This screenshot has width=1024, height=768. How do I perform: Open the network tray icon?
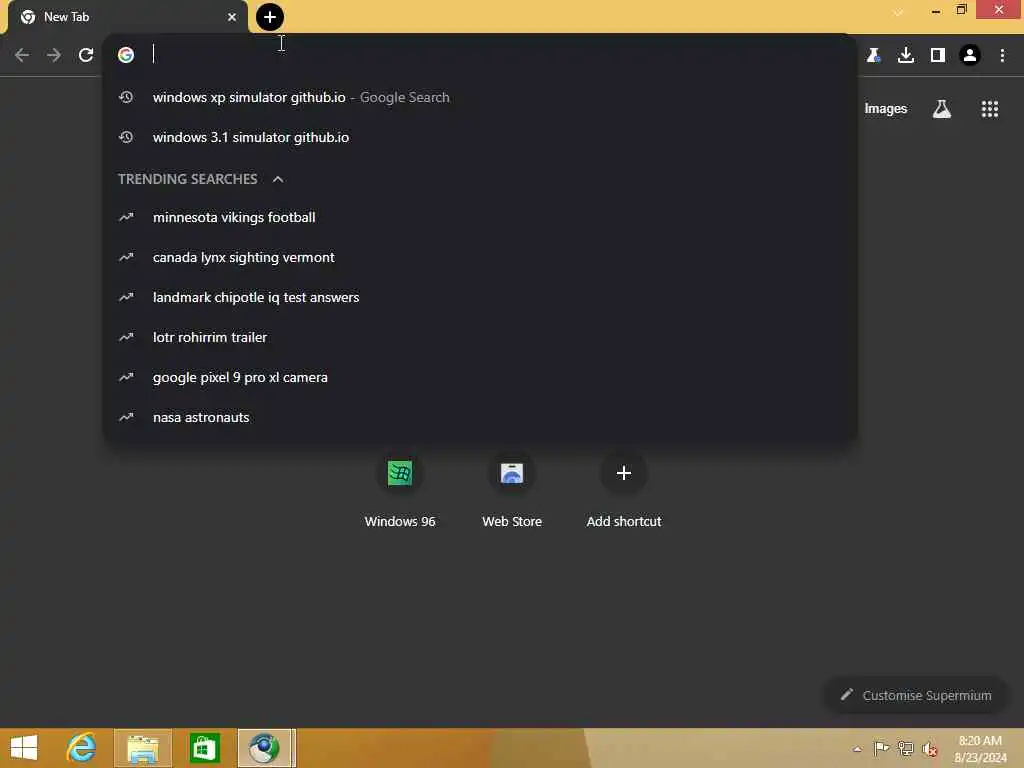point(905,748)
